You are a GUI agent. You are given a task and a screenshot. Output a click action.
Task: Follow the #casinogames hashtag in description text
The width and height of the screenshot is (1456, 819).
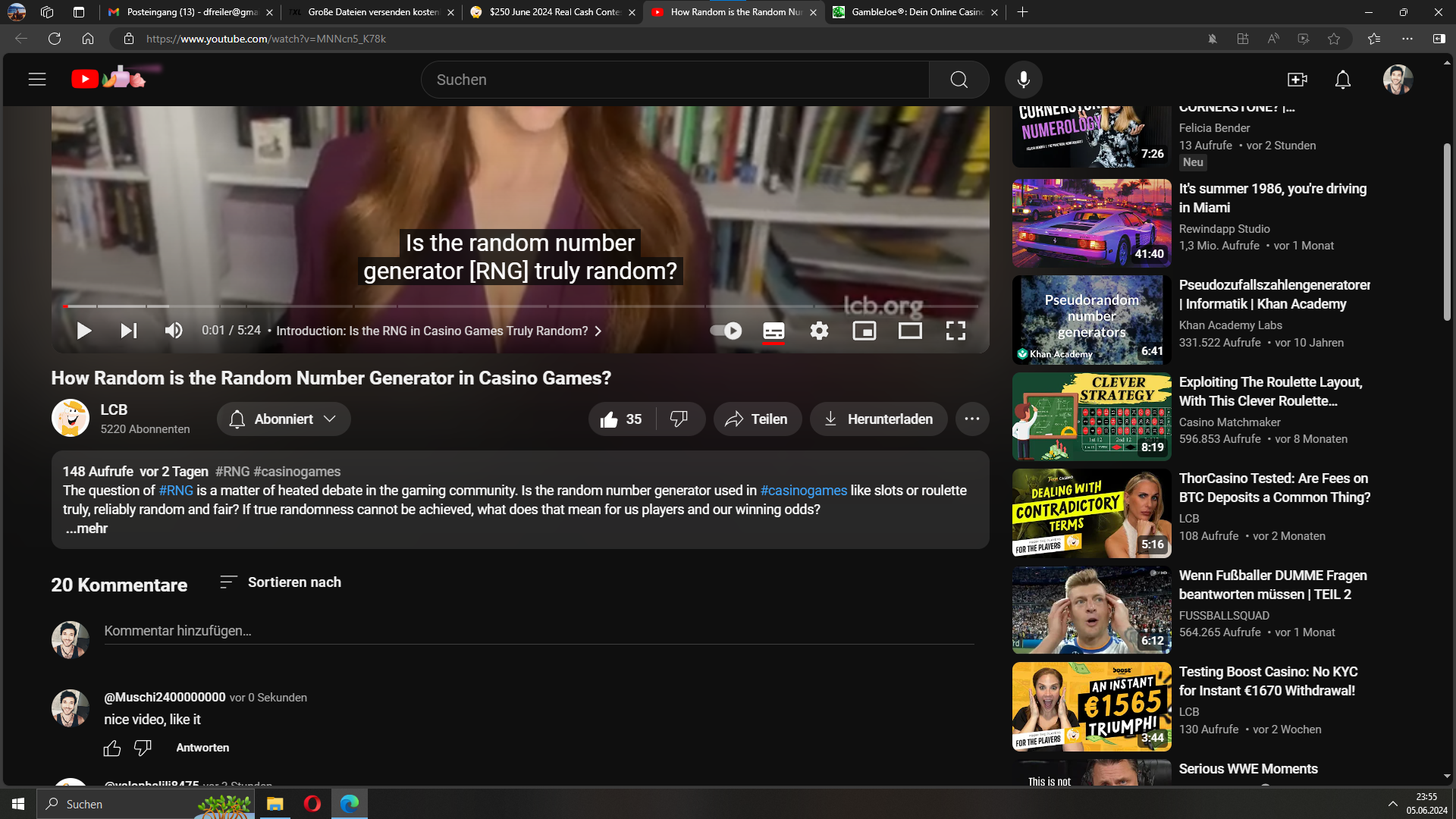click(x=803, y=491)
